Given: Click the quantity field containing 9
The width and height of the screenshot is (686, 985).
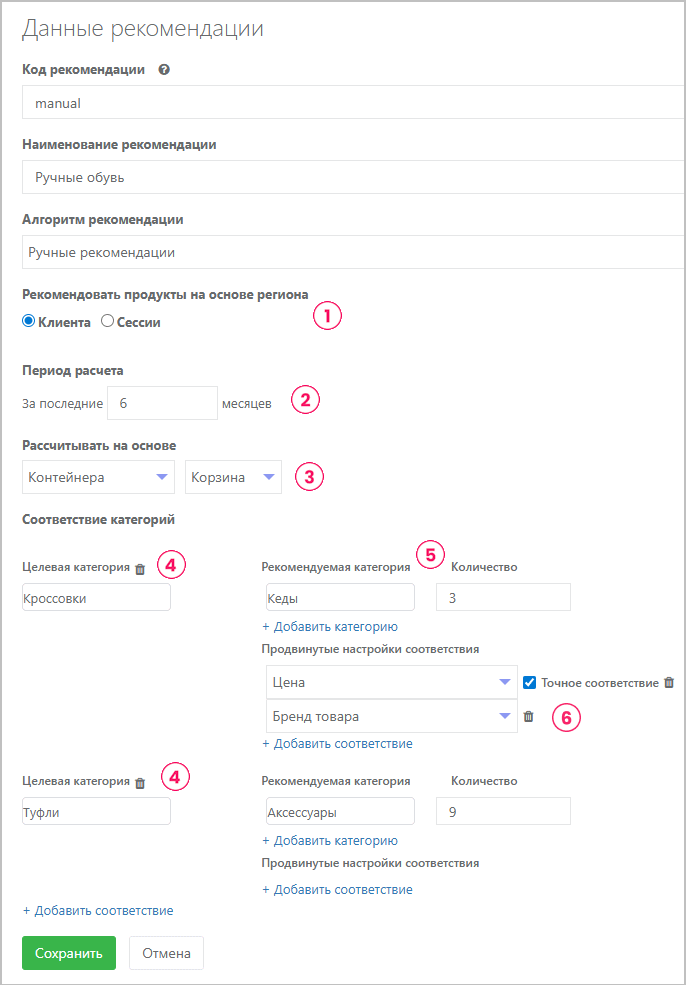Looking at the screenshot, I should tap(503, 812).
